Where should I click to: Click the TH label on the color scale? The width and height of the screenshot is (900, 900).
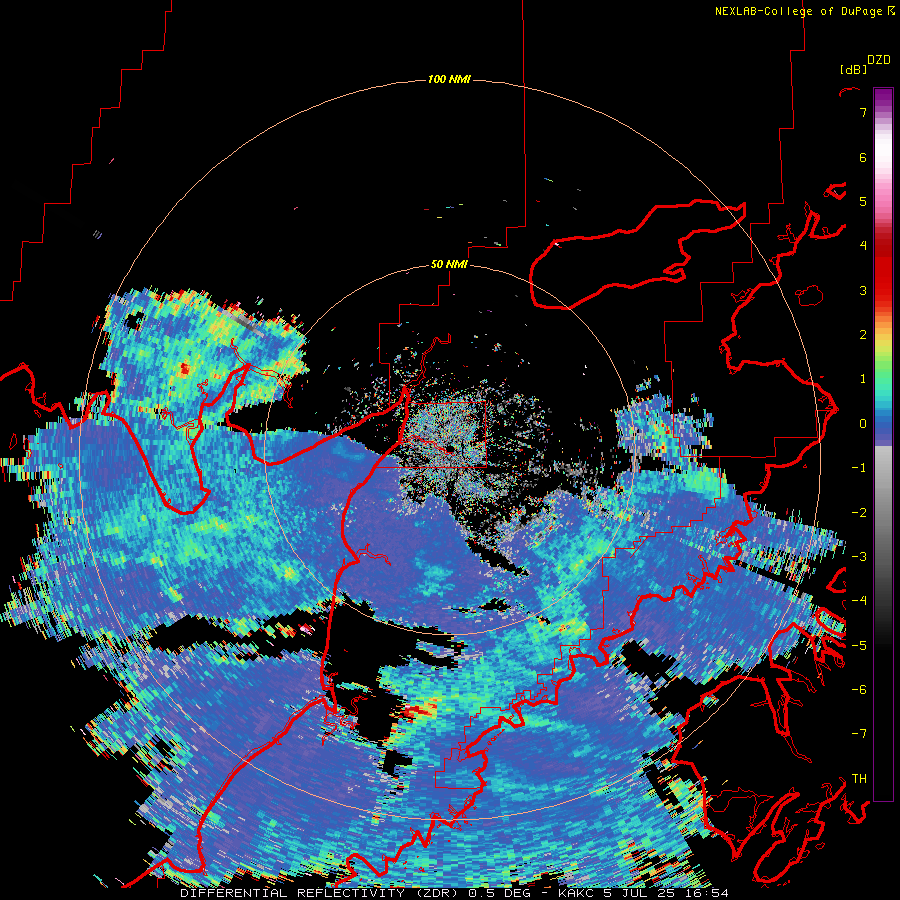(x=859, y=779)
